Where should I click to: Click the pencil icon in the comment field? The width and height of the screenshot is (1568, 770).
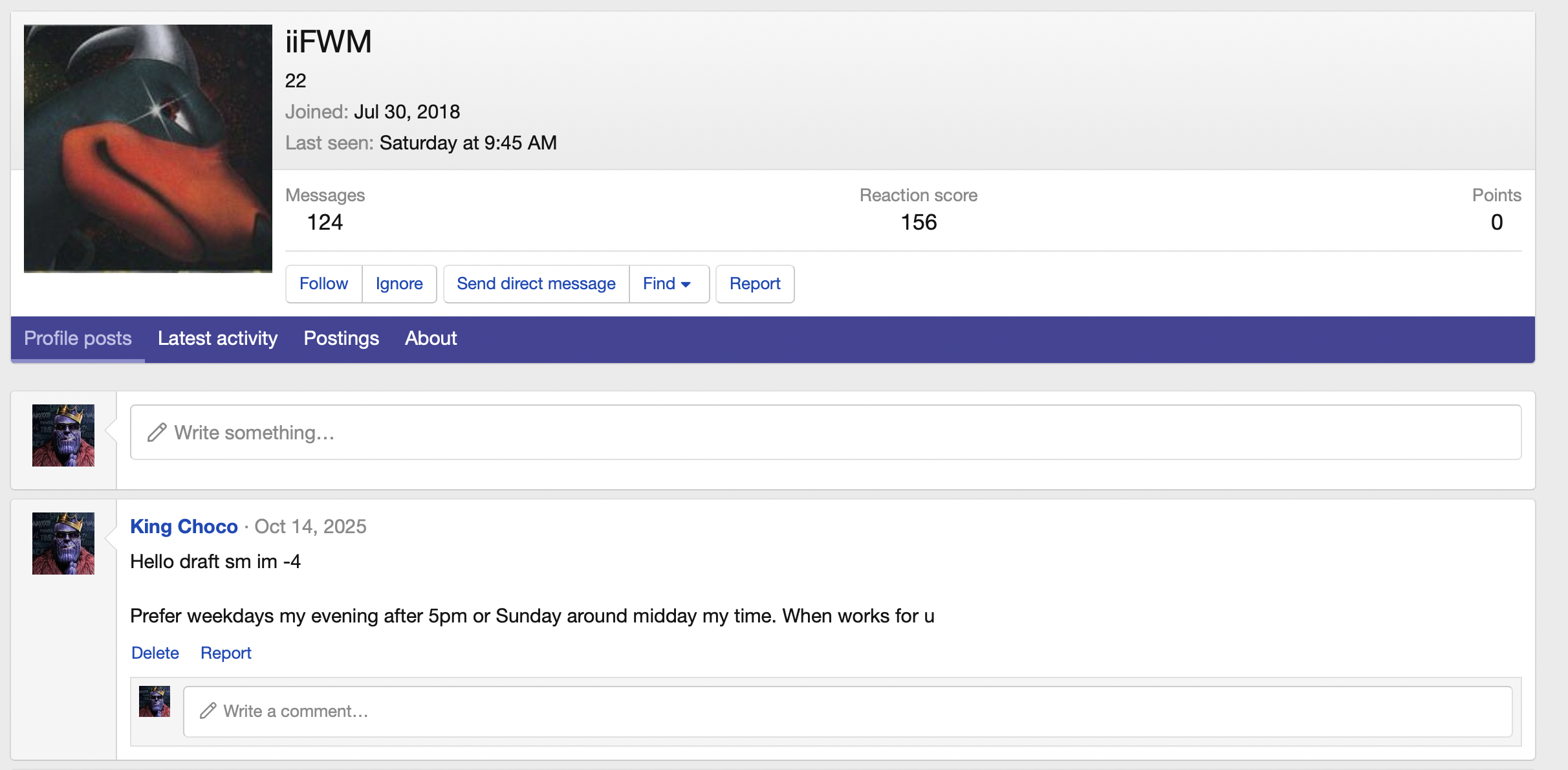(x=208, y=711)
